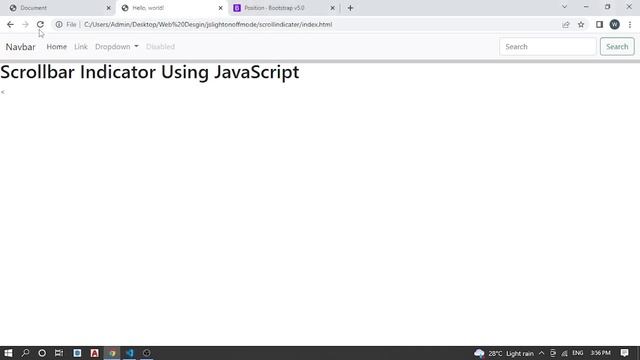Open the tab search chevron
Viewport: 640px width, 360px height.
564,7
